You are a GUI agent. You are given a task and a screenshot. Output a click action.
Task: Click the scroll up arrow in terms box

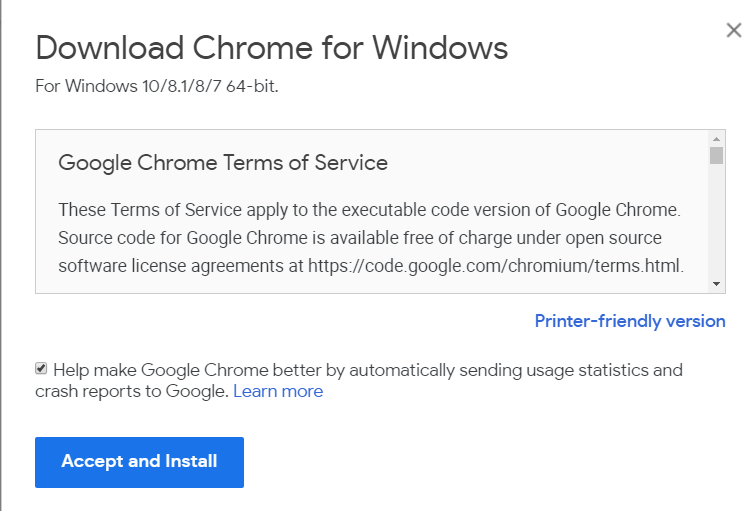(716, 138)
